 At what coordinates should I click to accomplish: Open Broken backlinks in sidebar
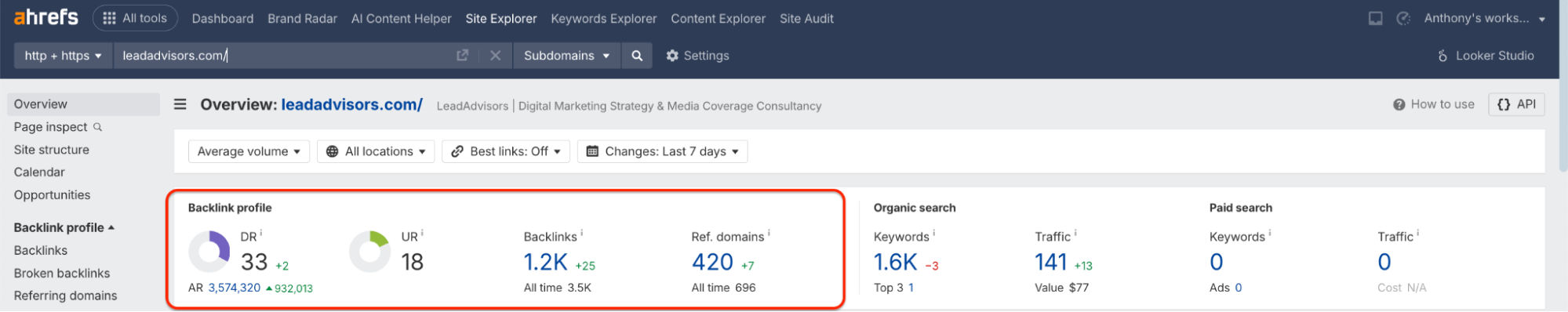(x=62, y=274)
